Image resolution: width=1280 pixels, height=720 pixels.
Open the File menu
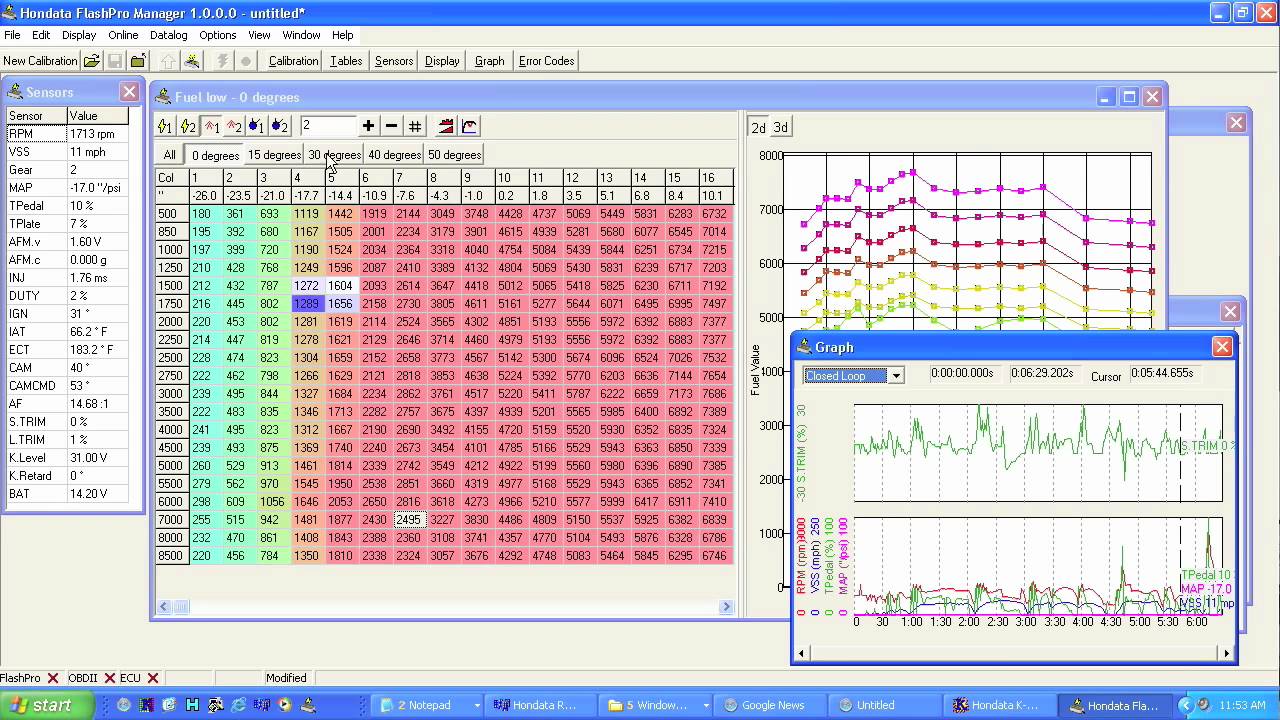(12, 35)
